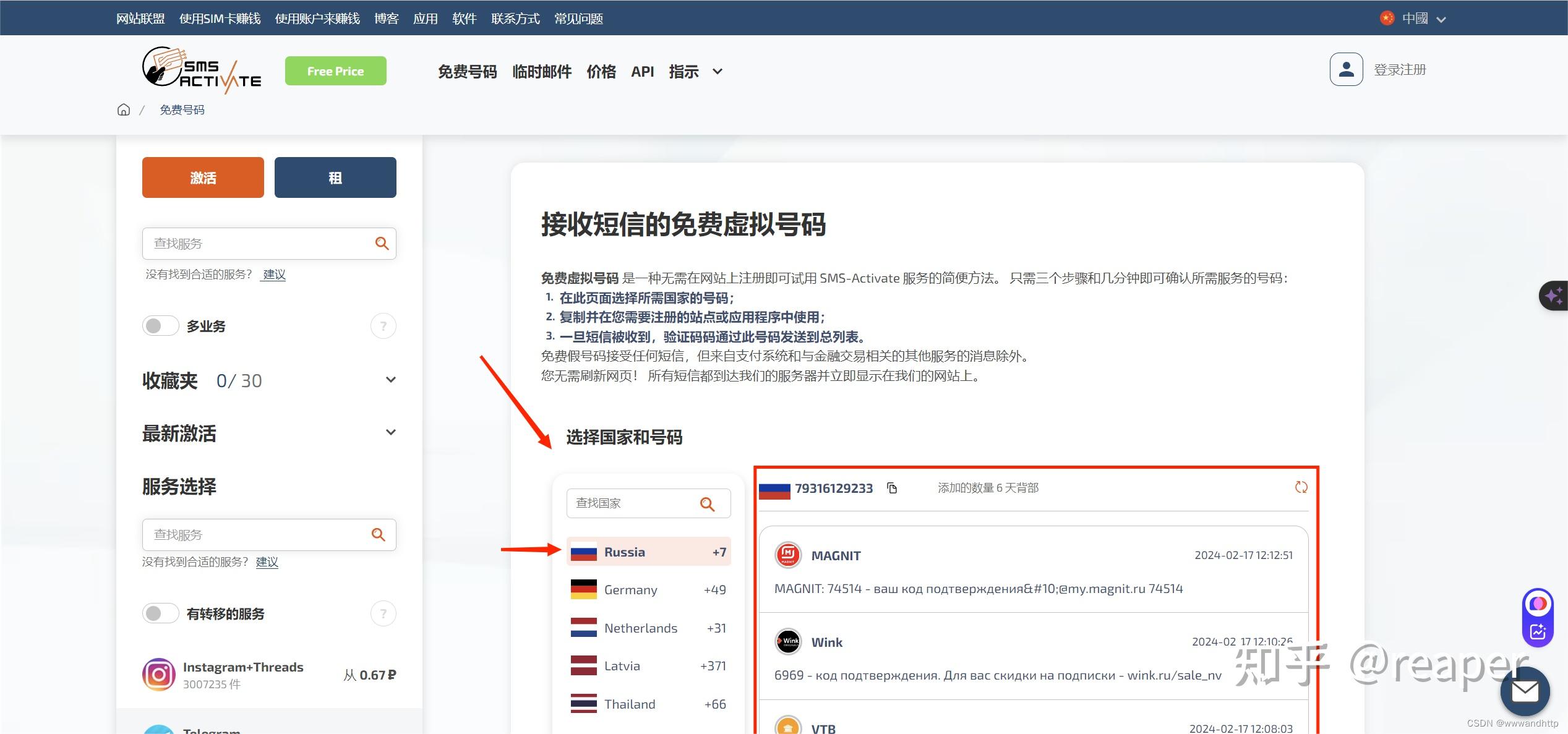The height and width of the screenshot is (734, 1568).
Task: Expand the 收藏夹 favorites section
Action: point(390,380)
